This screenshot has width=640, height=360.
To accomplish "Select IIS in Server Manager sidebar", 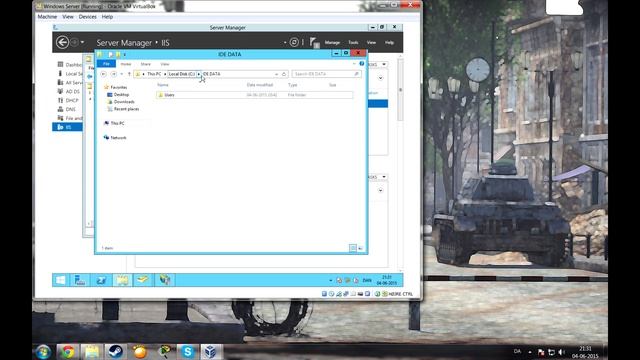I will click(x=67, y=127).
